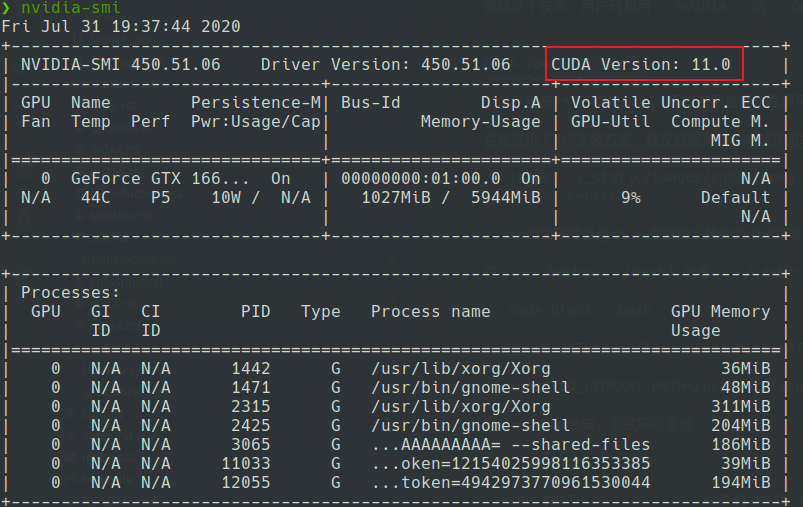Click the 194MiB memory usage value
The width and height of the screenshot is (803, 507).
[741, 482]
